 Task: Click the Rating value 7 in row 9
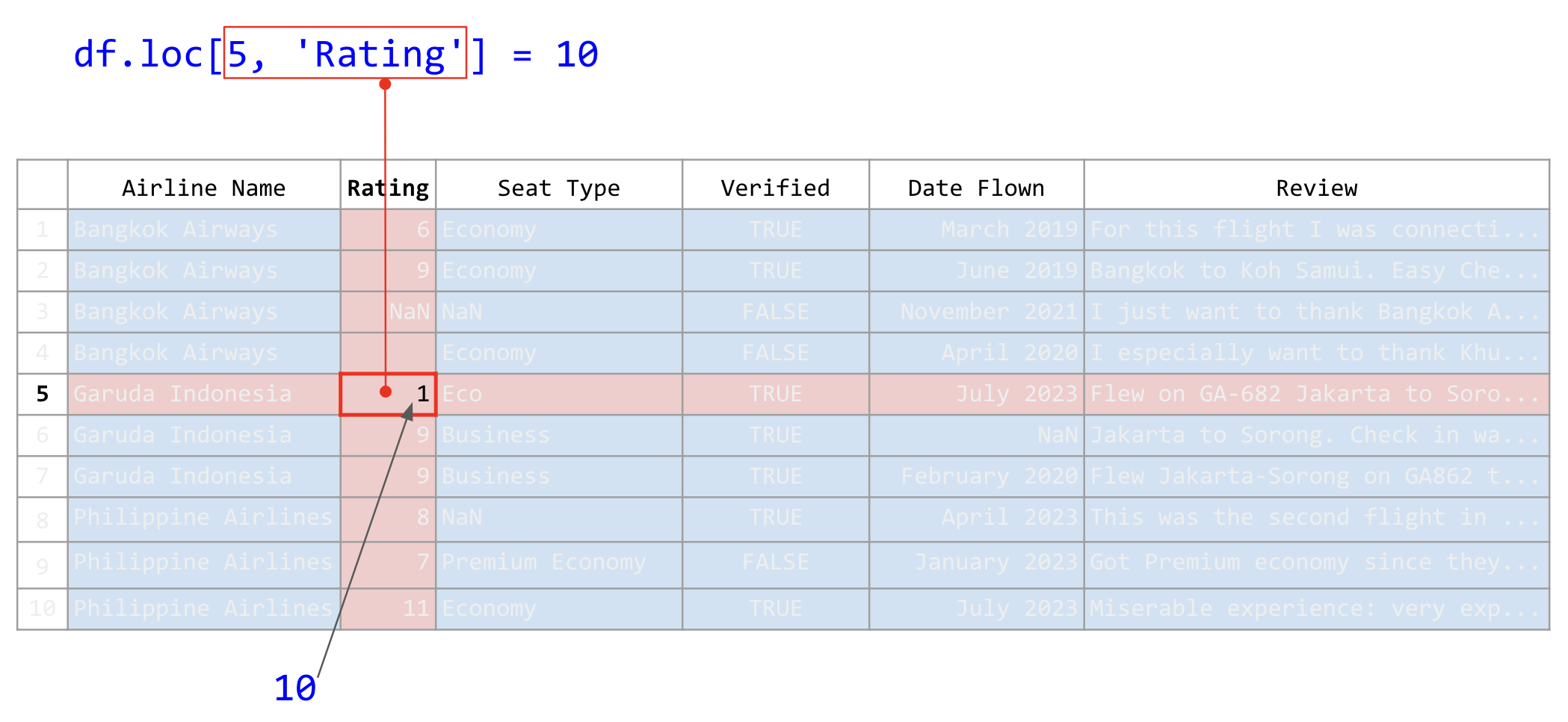(x=388, y=564)
